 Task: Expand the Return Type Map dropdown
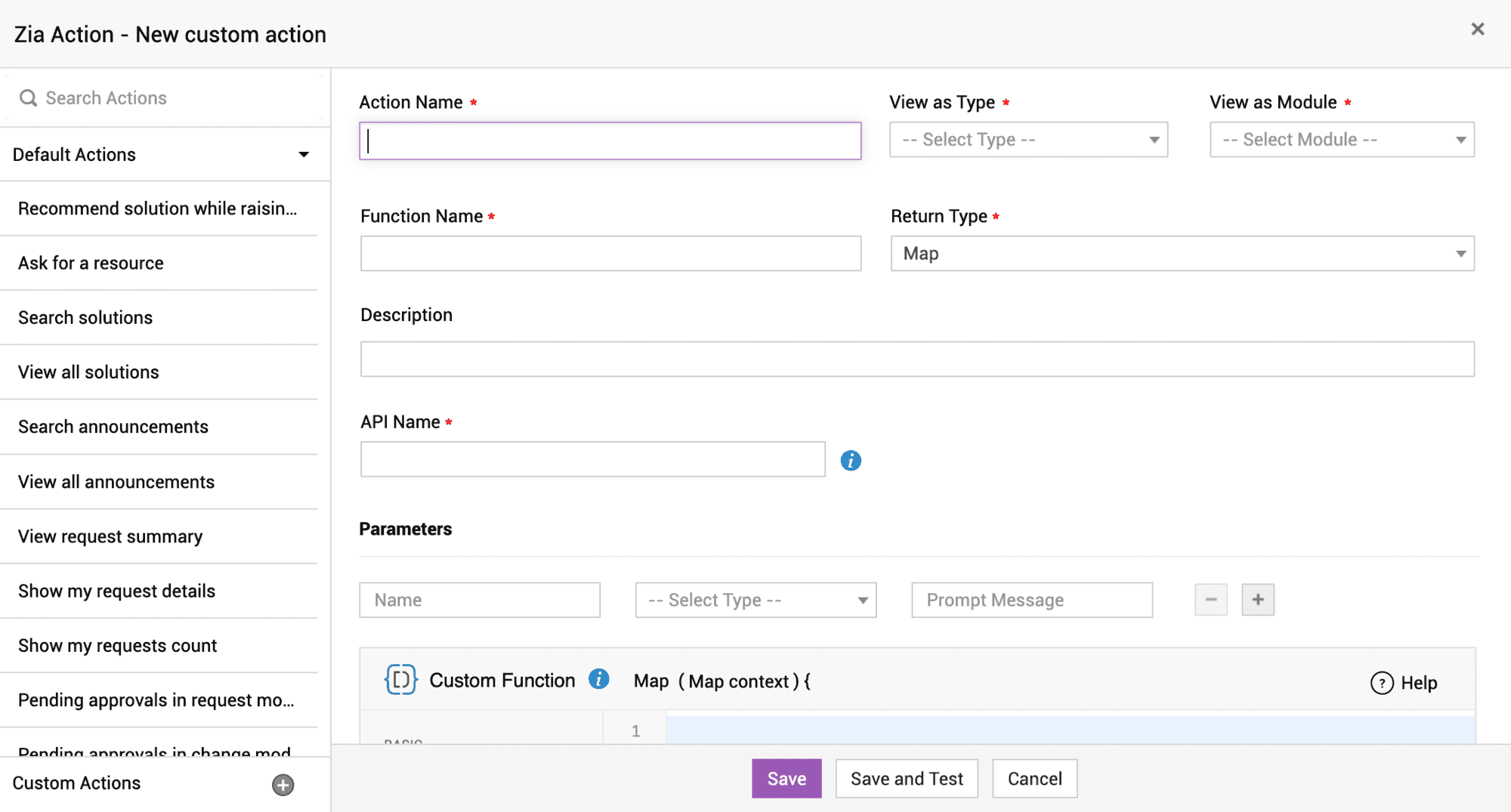1182,254
